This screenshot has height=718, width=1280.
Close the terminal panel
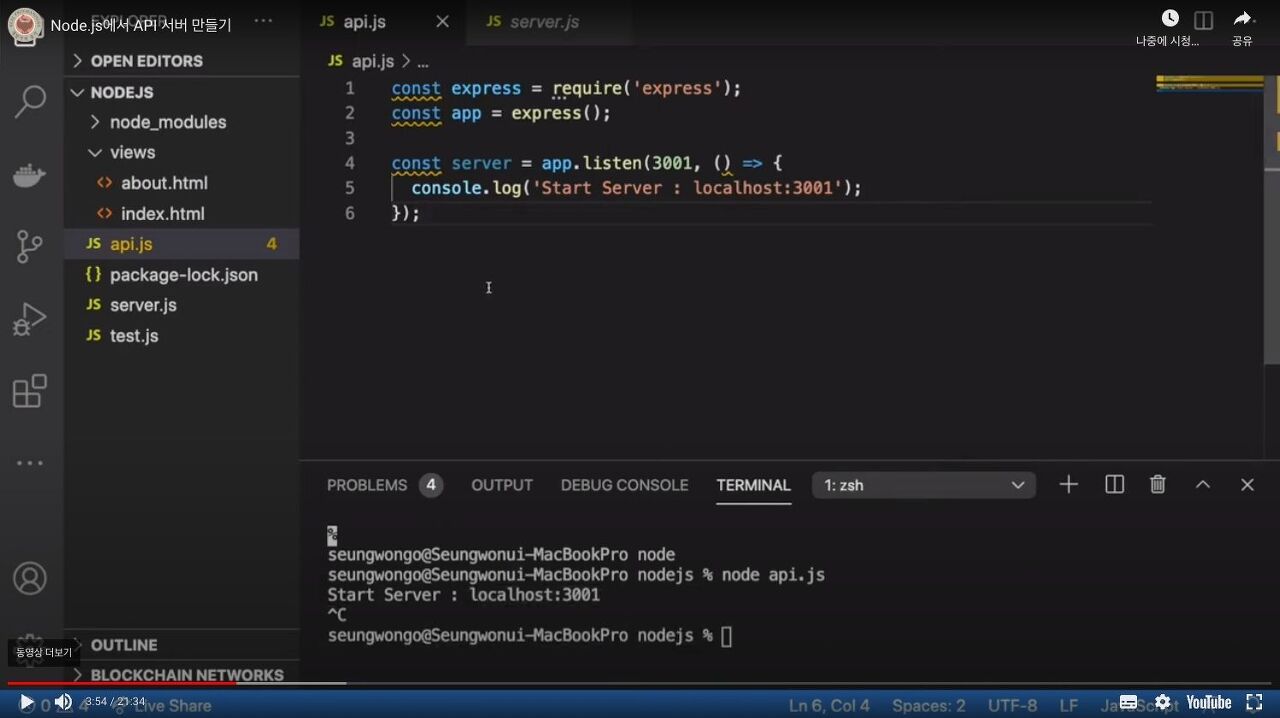click(1247, 485)
